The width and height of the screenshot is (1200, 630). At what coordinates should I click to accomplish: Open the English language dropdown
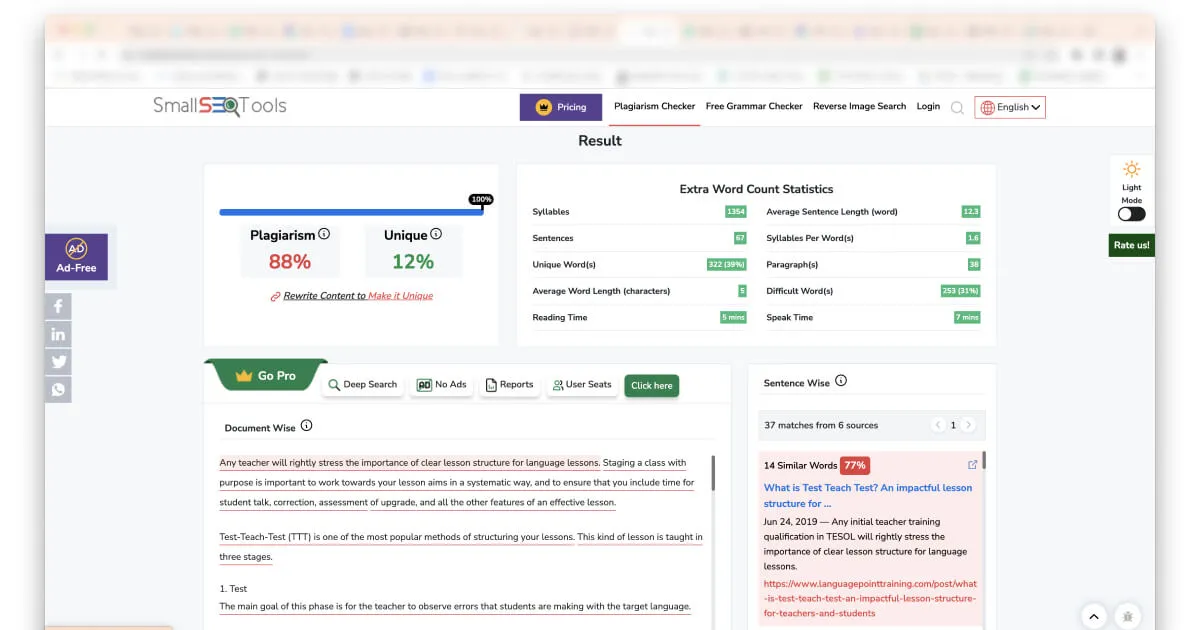point(1010,107)
